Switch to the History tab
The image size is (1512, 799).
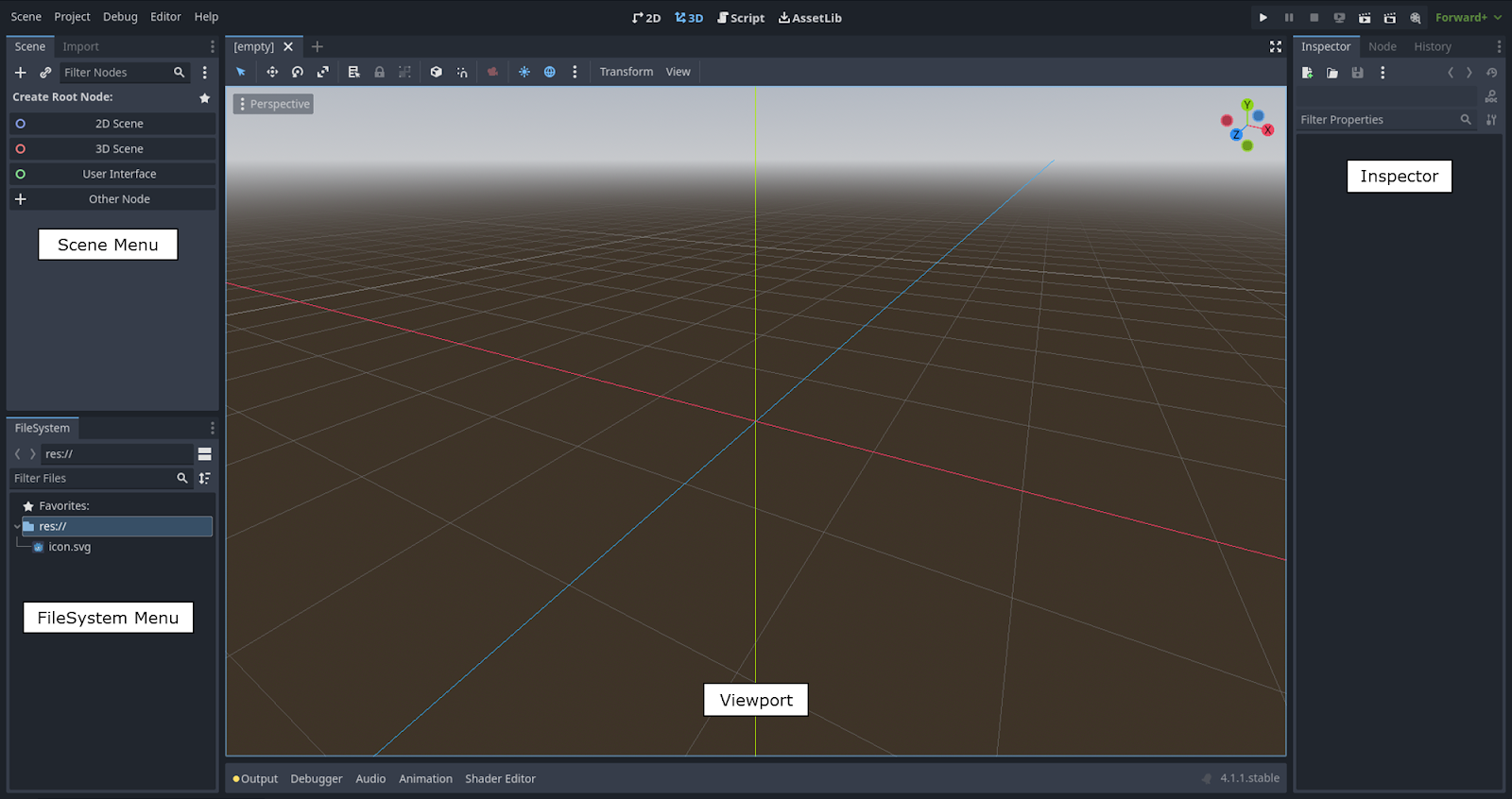tap(1433, 46)
